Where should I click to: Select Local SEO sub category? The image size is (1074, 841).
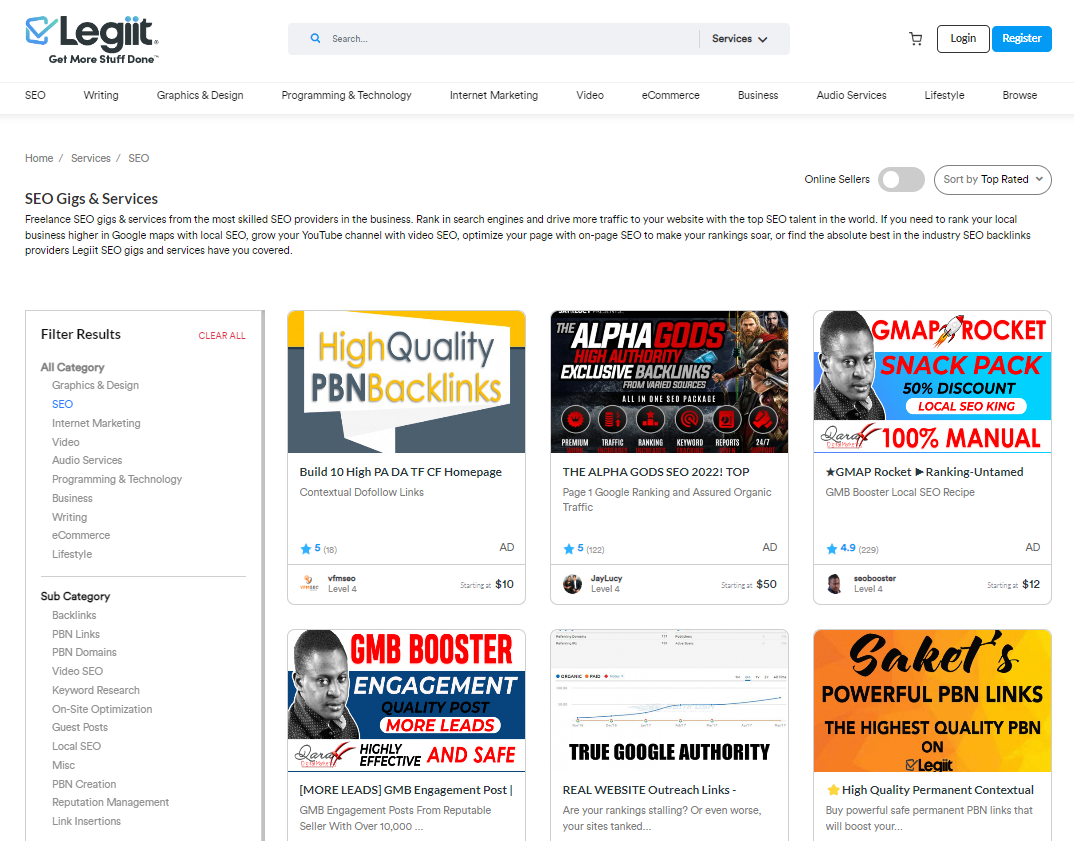click(76, 746)
